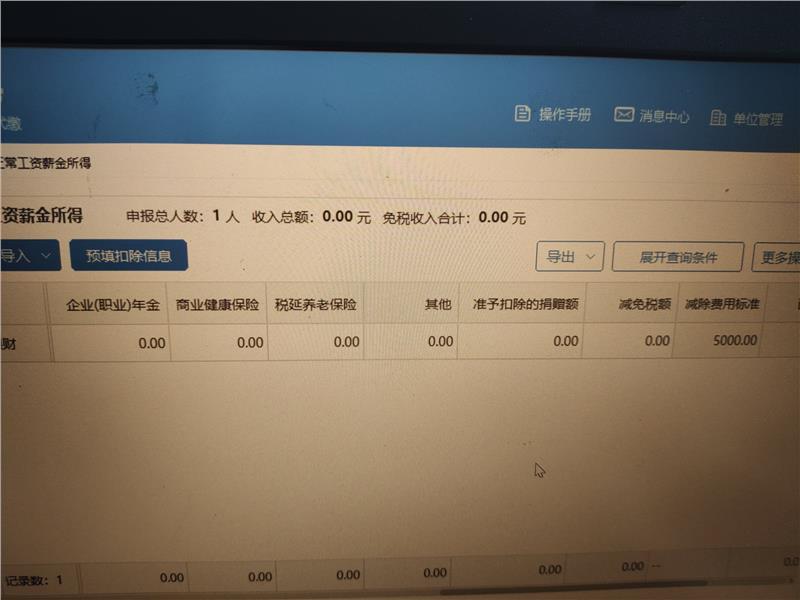Open the 操作手册 manual icon
The width and height of the screenshot is (800, 600).
[522, 114]
